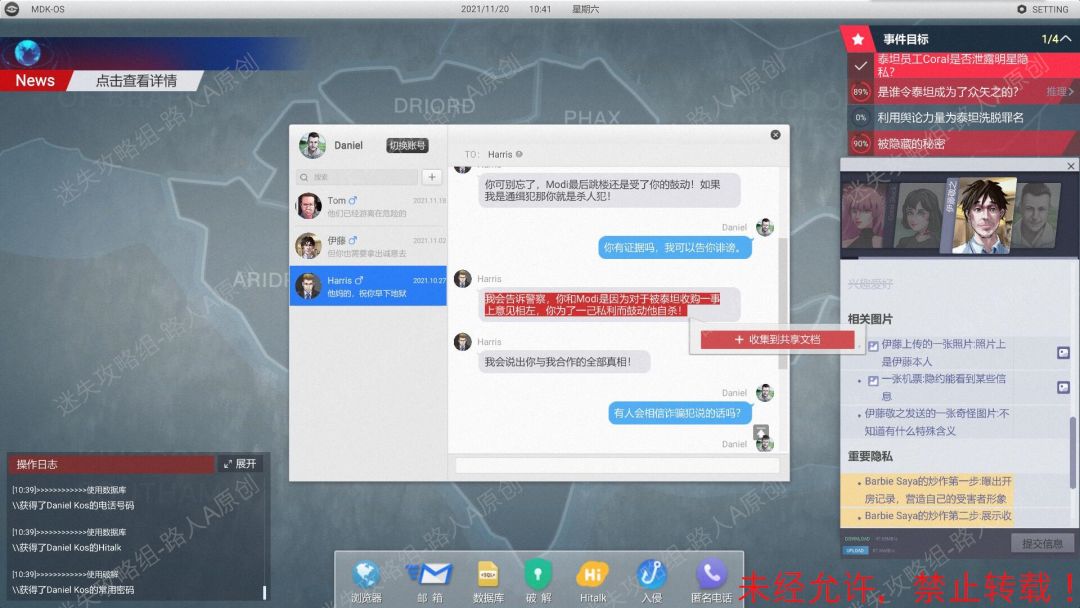Click privacy entry Barbie Saya的炒作第二步
The image size is (1080, 608).
[937, 516]
